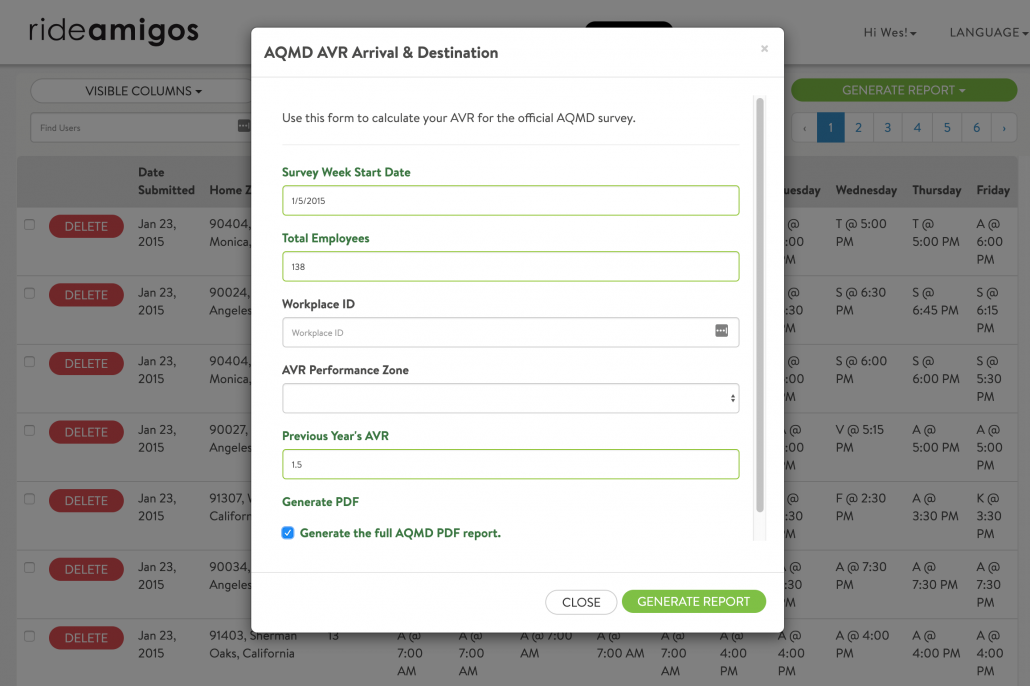Go to the previous page using the left arrow
Viewport: 1030px width, 686px height.
pos(804,127)
